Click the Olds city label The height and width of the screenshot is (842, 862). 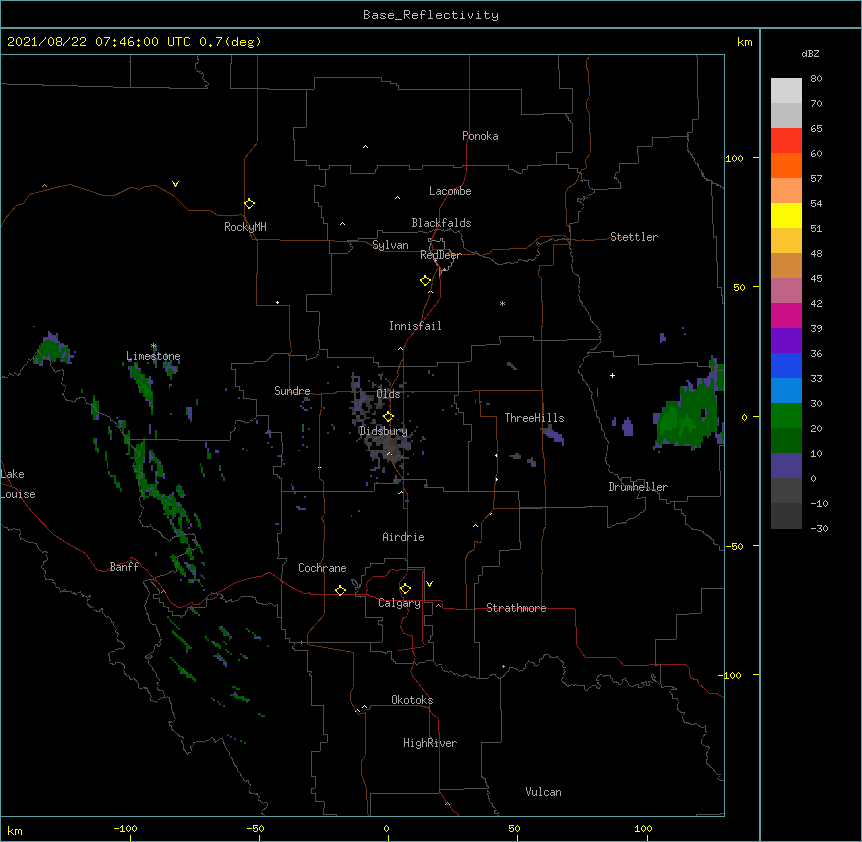point(388,394)
